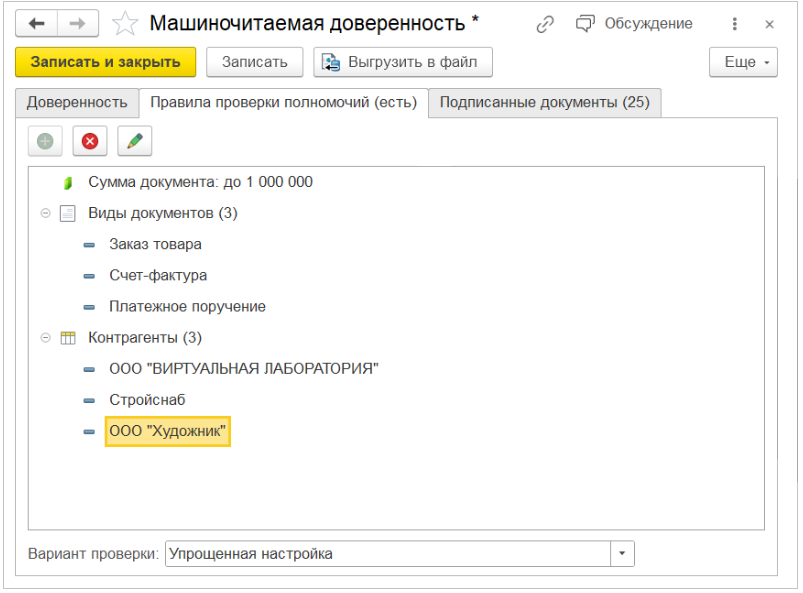The image size is (803, 593).
Task: Click the forward navigation arrow
Action: (x=78, y=23)
